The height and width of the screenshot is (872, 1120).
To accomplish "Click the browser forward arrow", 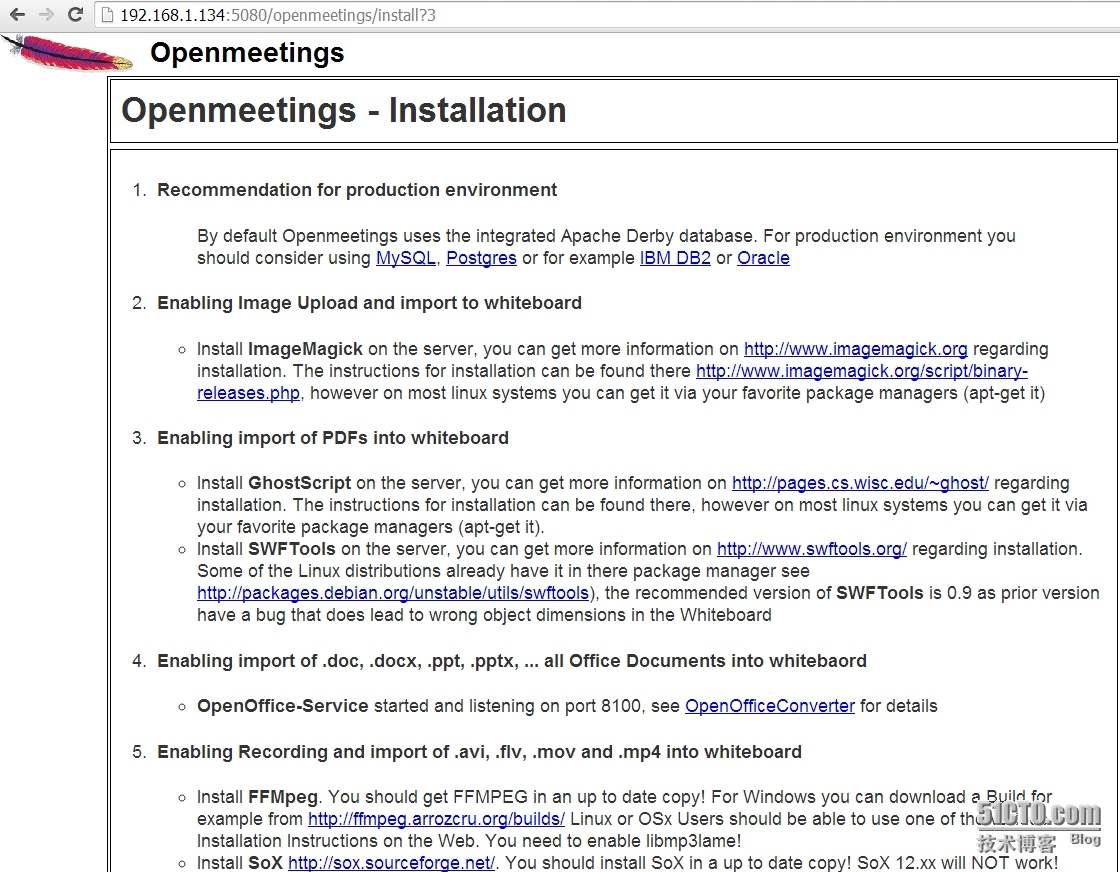I will (x=46, y=14).
